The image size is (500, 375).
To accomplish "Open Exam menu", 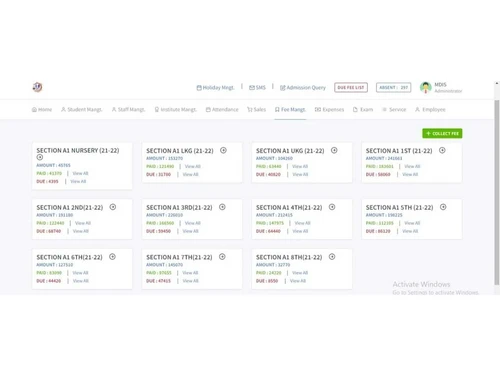I will [x=363, y=109].
